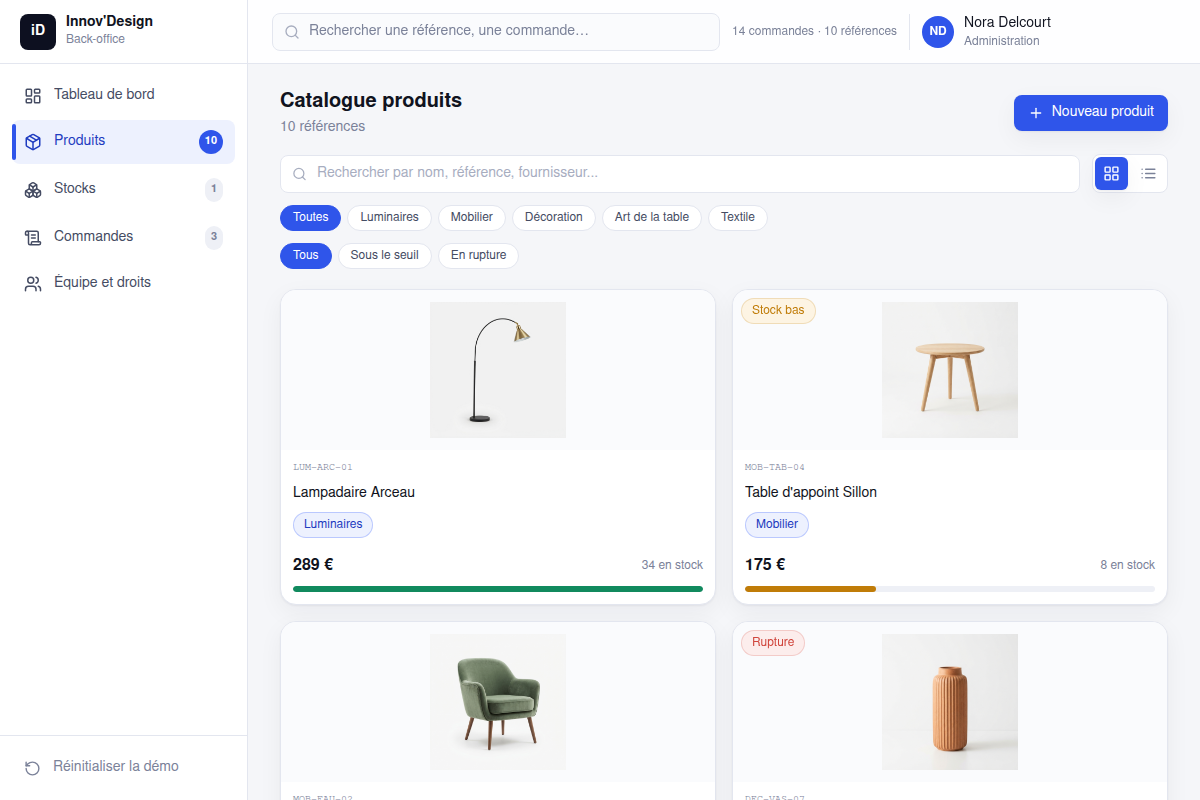Click the 175 € price

tap(765, 564)
